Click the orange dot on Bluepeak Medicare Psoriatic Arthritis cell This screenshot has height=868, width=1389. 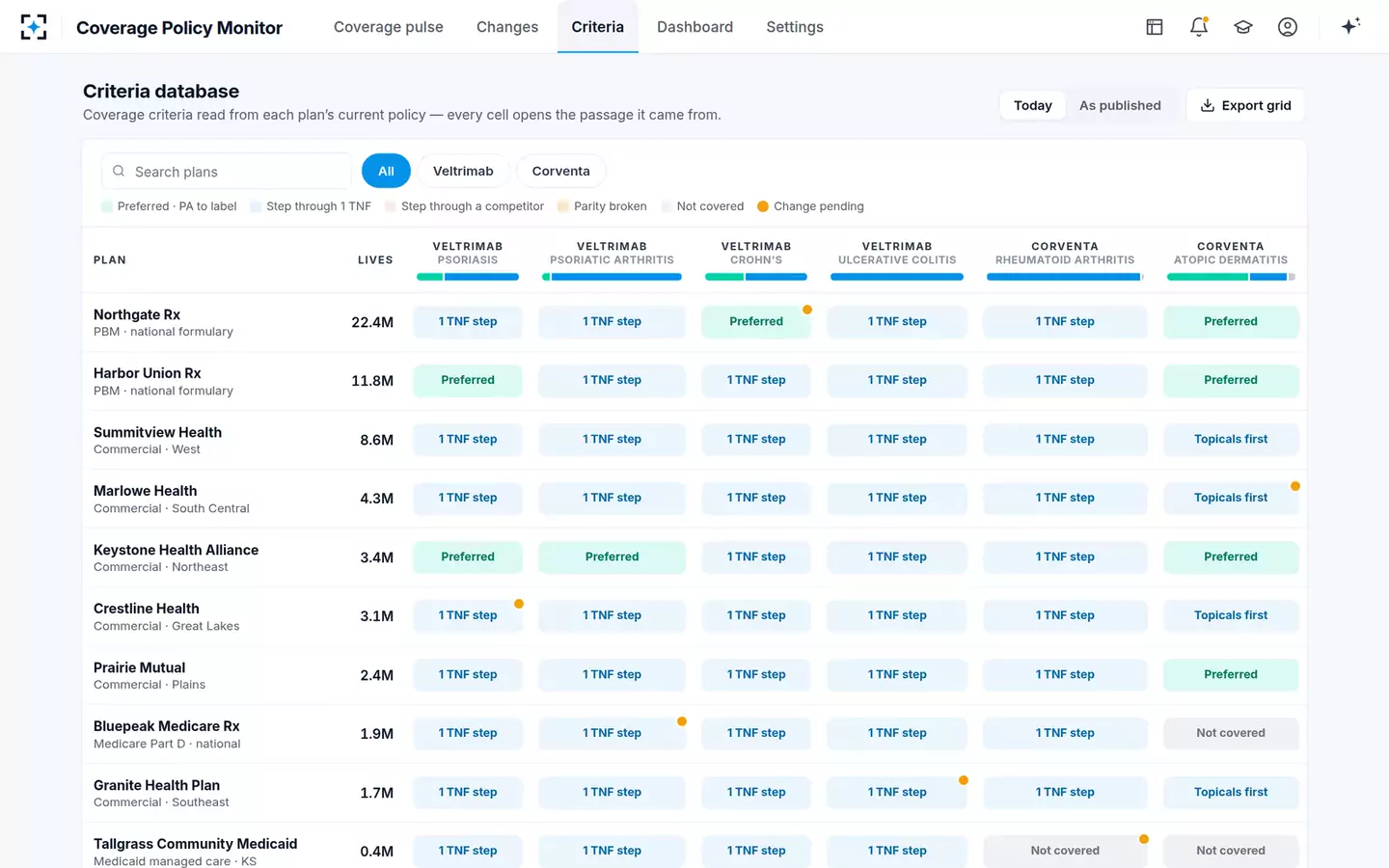pos(682,721)
